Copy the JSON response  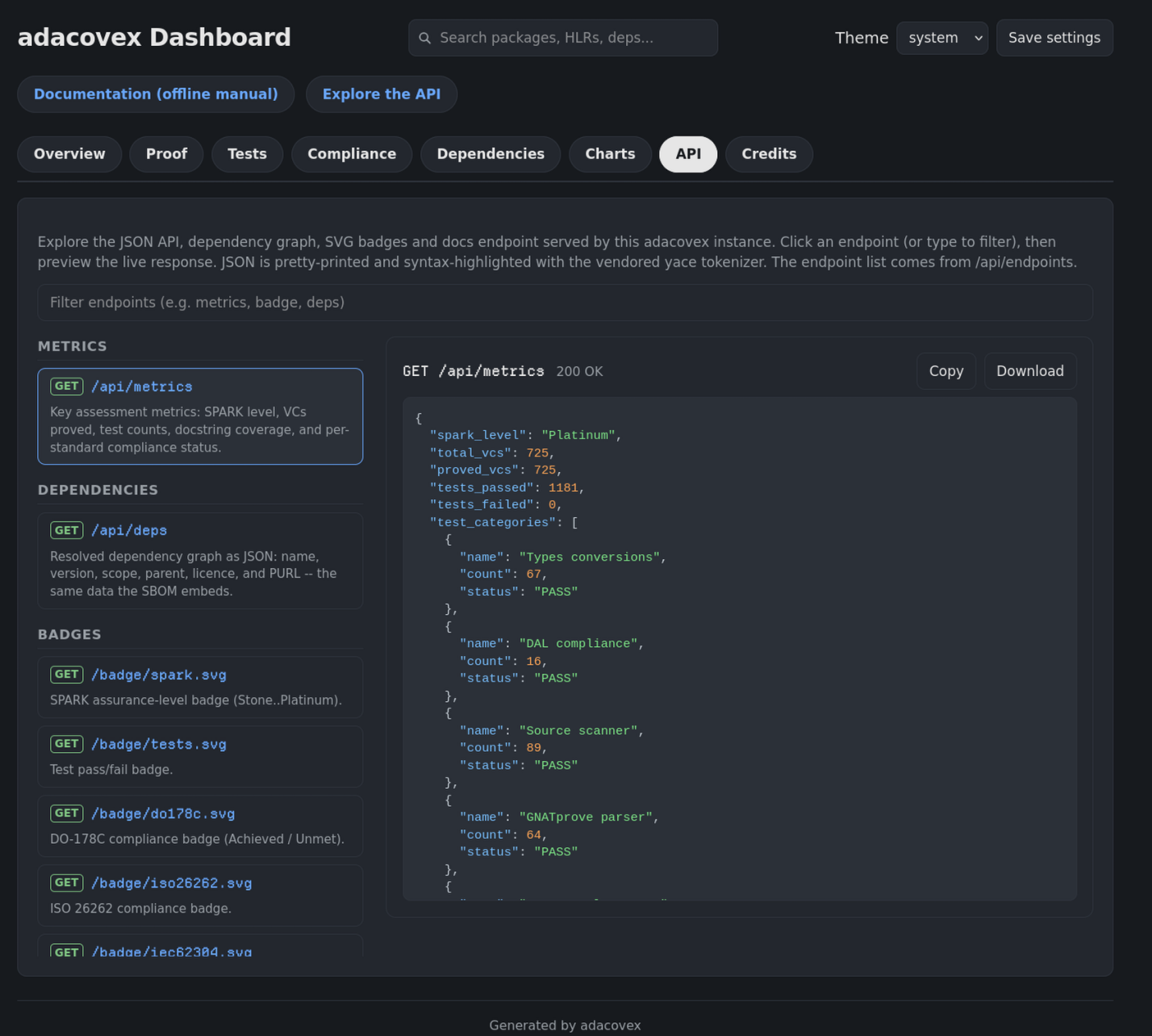click(x=946, y=371)
